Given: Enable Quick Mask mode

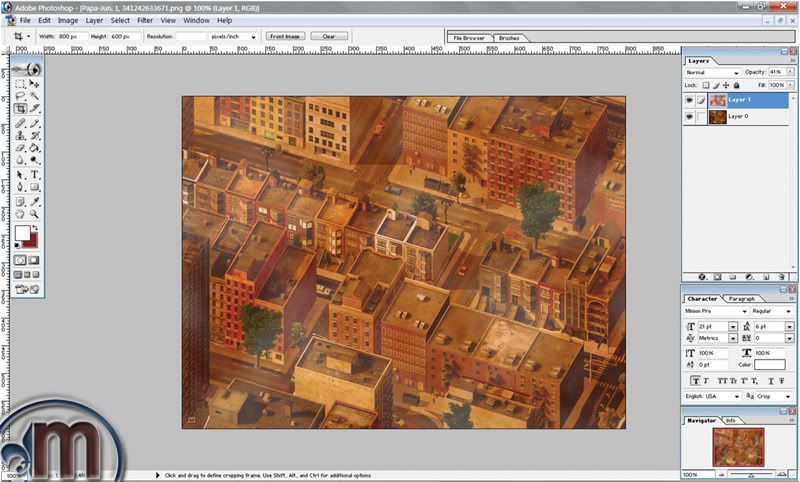Looking at the screenshot, I should 34,260.
